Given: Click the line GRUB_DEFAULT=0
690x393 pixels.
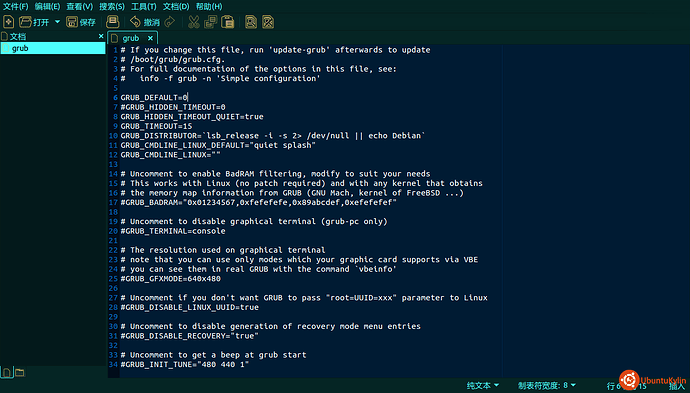Looking at the screenshot, I should pyautogui.click(x=154, y=97).
